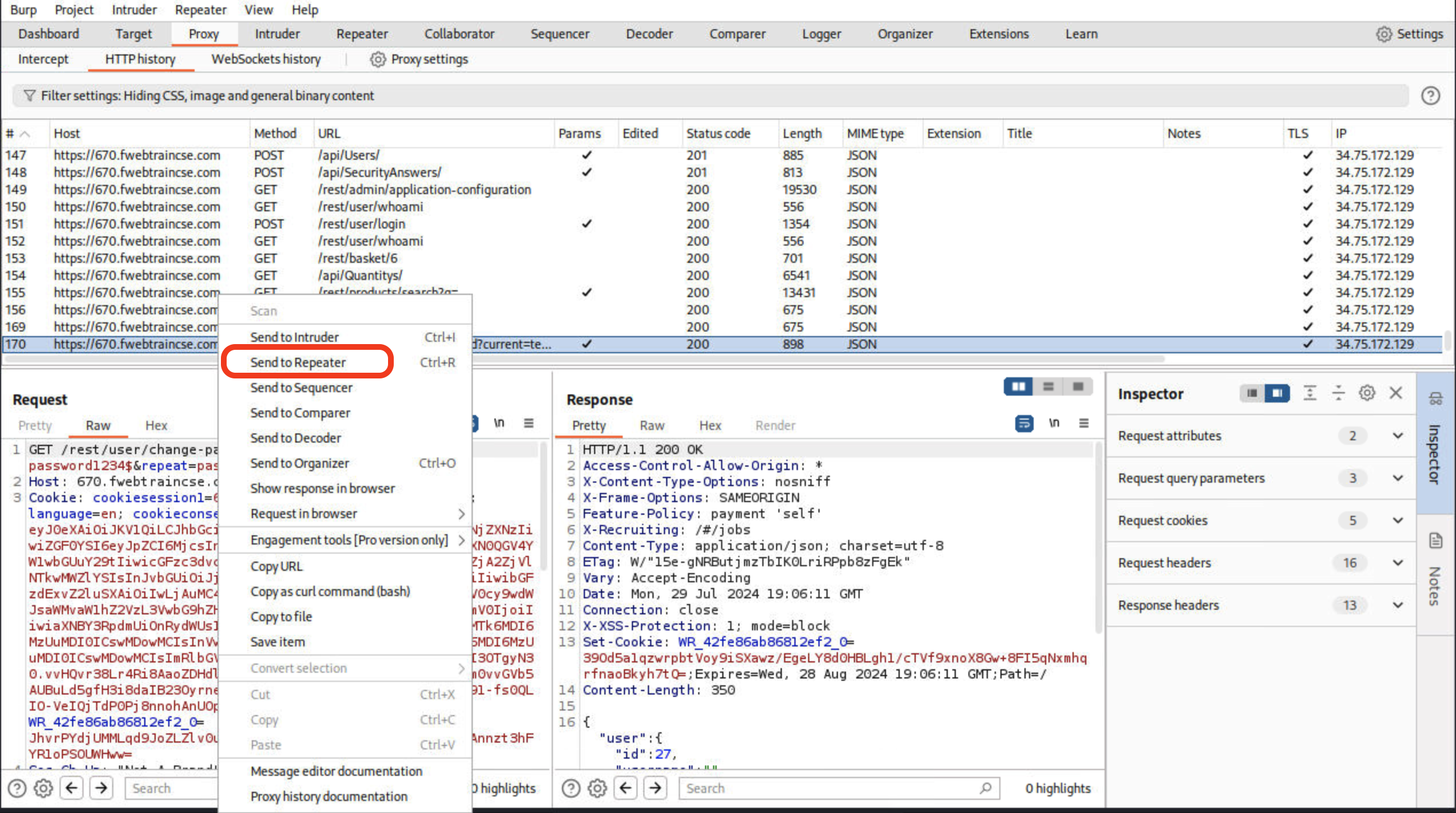Click the Inspector close icon

click(x=1396, y=393)
